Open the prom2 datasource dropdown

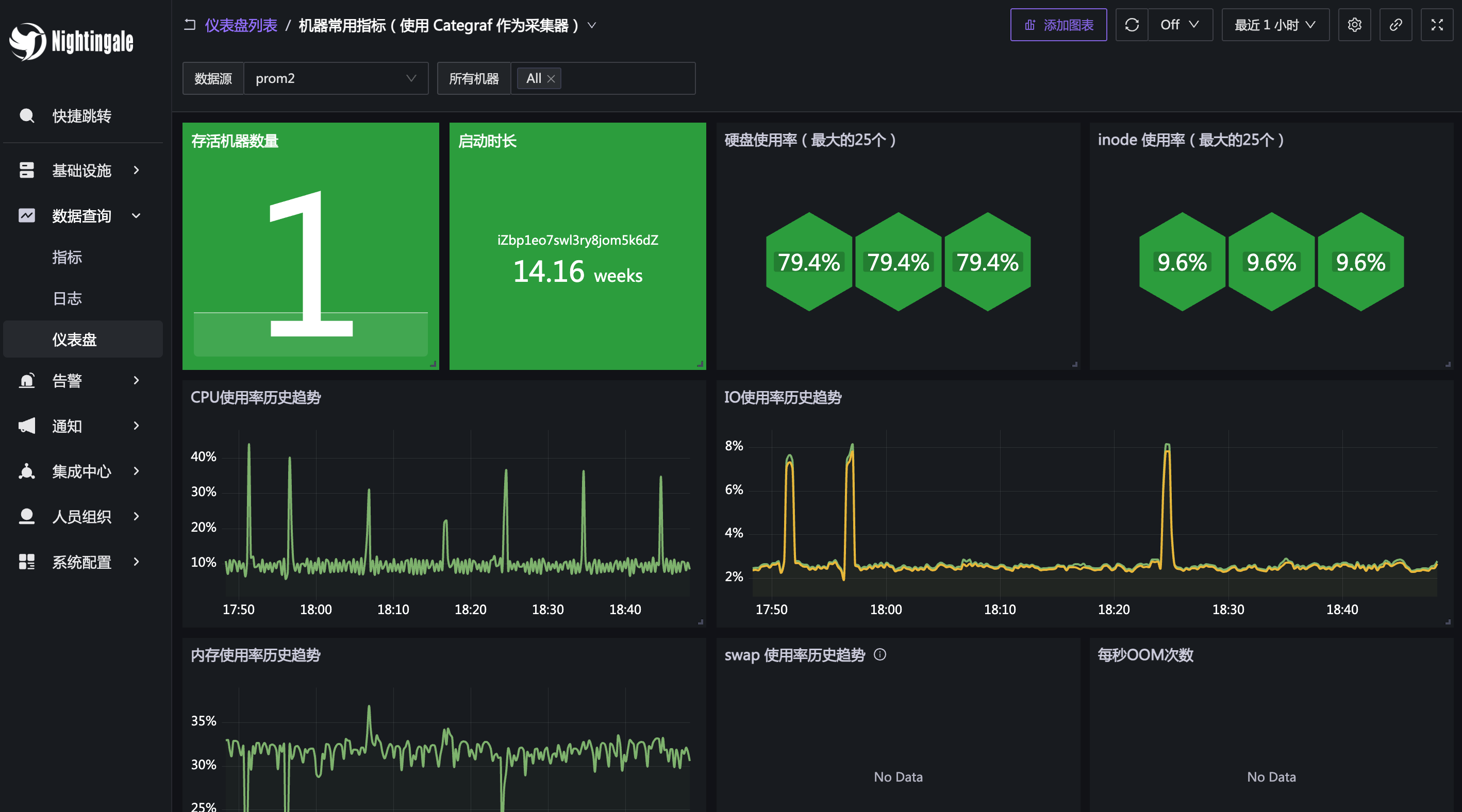[x=336, y=79]
